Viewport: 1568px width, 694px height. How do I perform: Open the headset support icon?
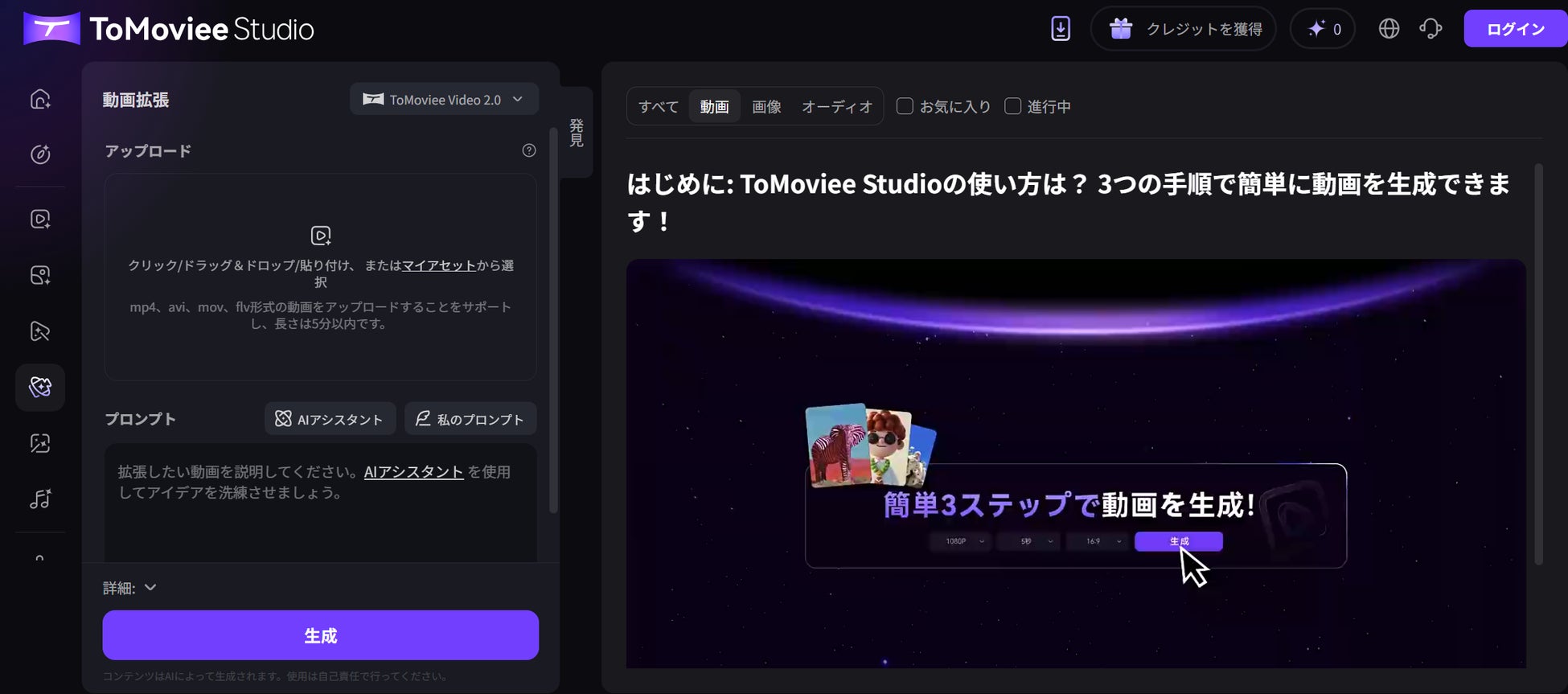(x=1430, y=29)
